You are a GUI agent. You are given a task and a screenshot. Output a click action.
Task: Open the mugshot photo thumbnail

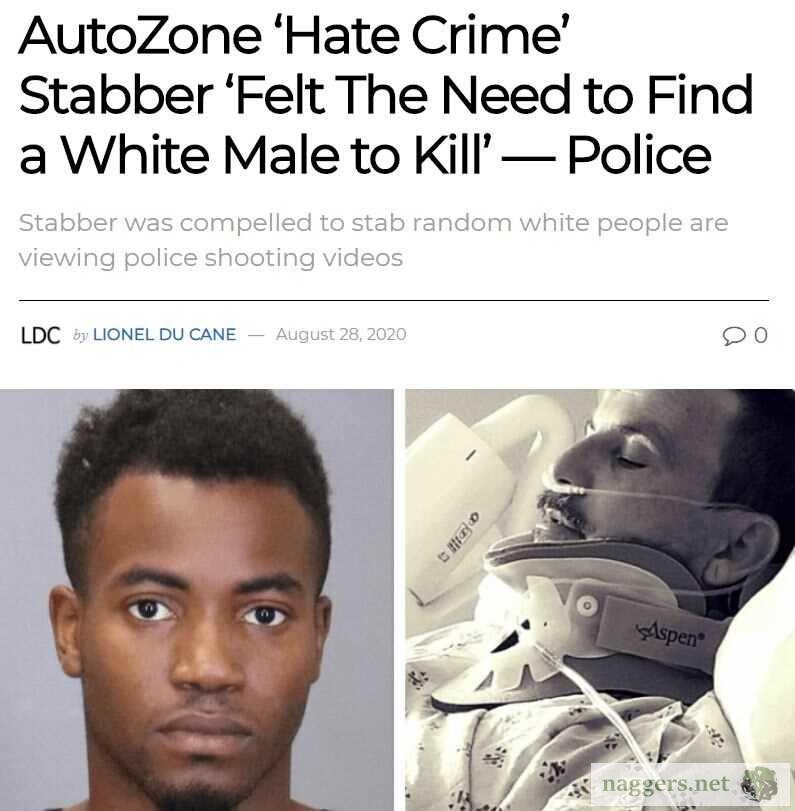197,600
